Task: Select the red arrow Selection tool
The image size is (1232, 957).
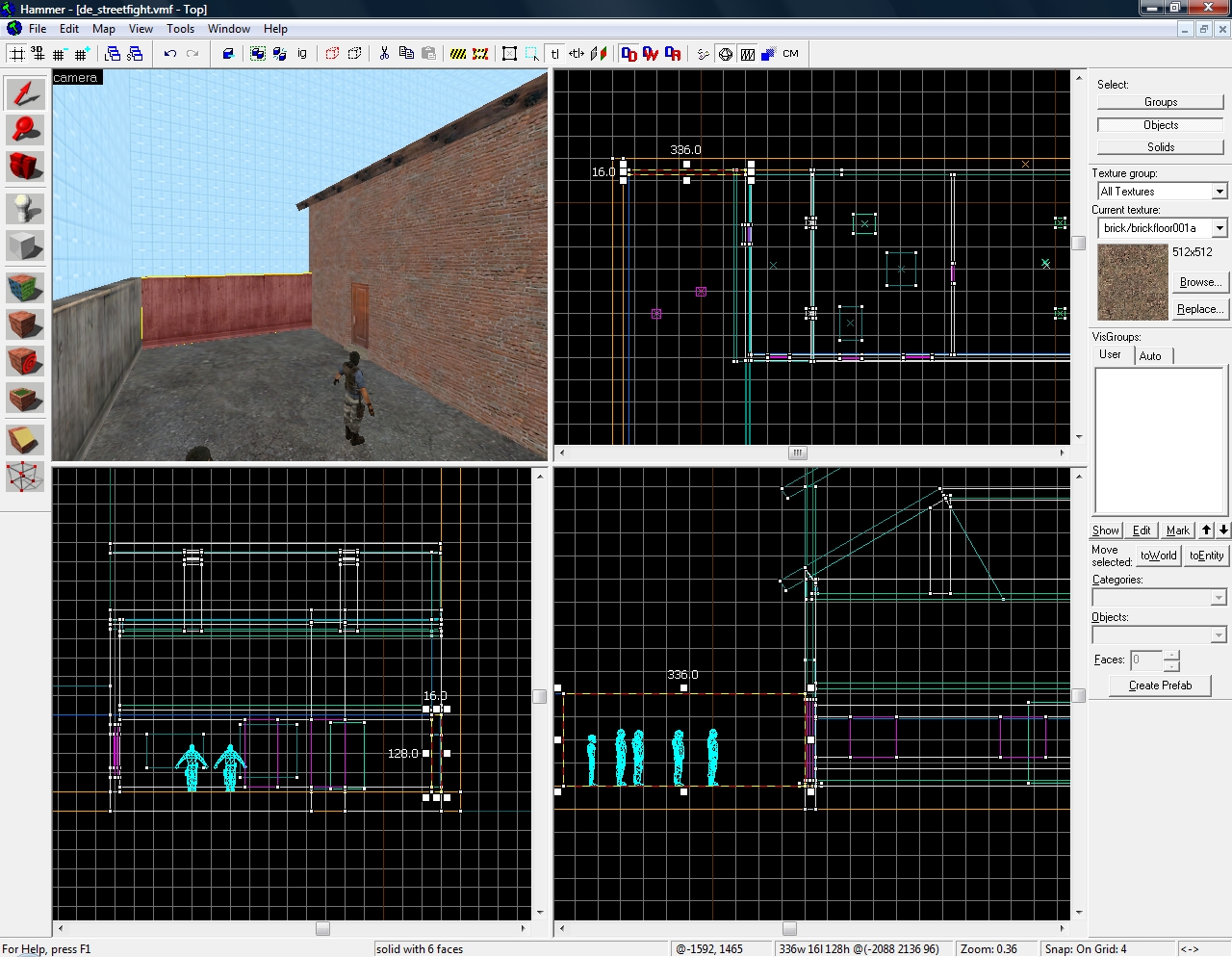Action: (x=25, y=93)
